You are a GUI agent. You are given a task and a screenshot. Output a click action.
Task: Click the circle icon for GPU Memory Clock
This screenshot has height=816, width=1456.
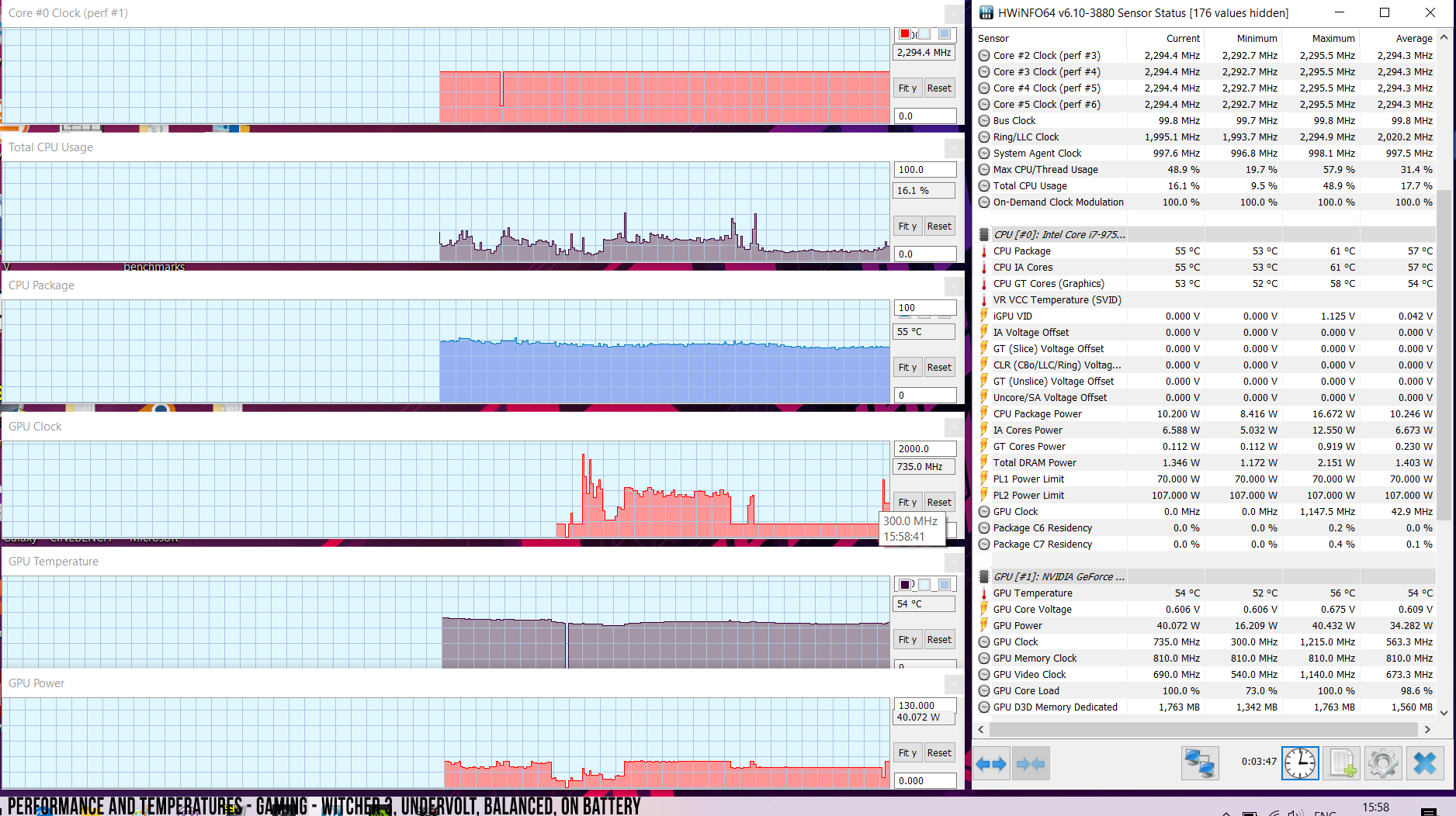point(984,658)
